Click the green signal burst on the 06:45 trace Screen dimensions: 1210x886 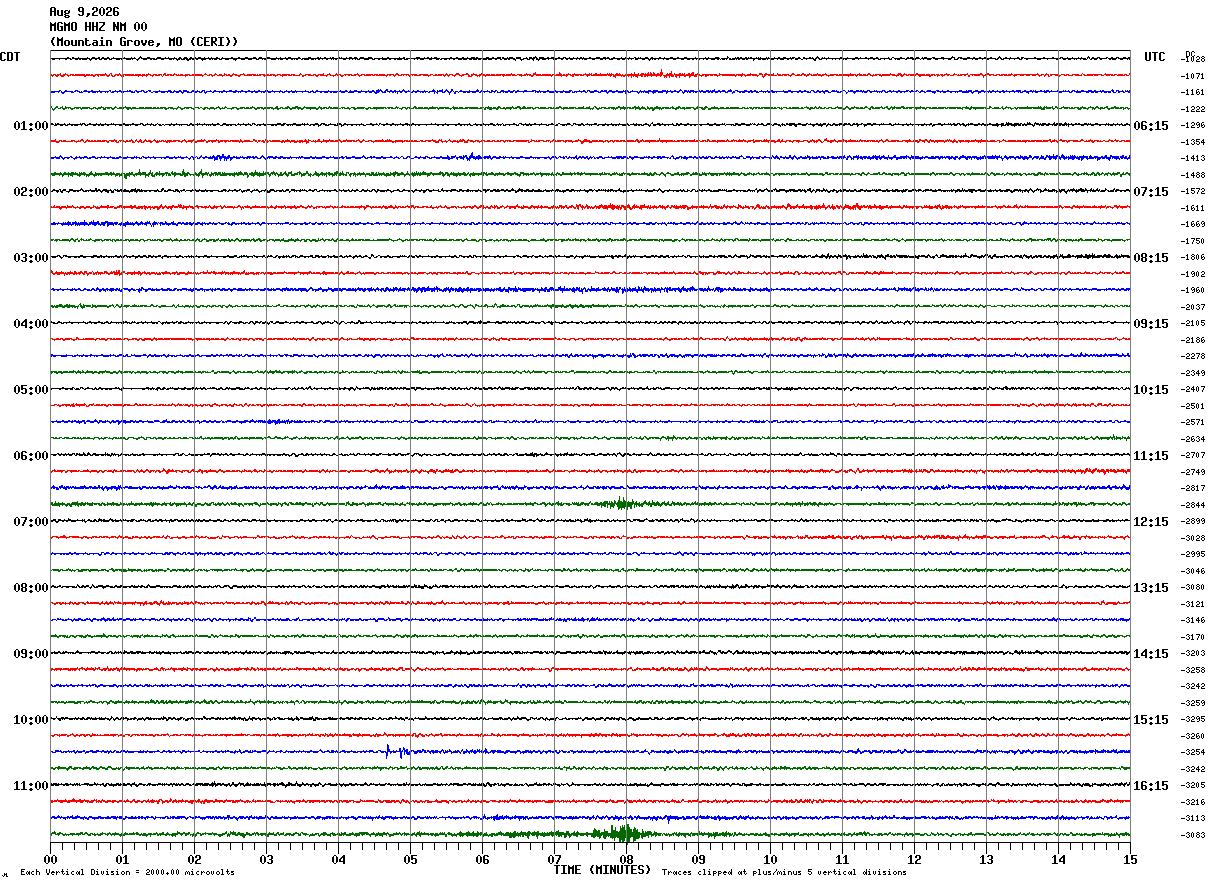tap(620, 503)
